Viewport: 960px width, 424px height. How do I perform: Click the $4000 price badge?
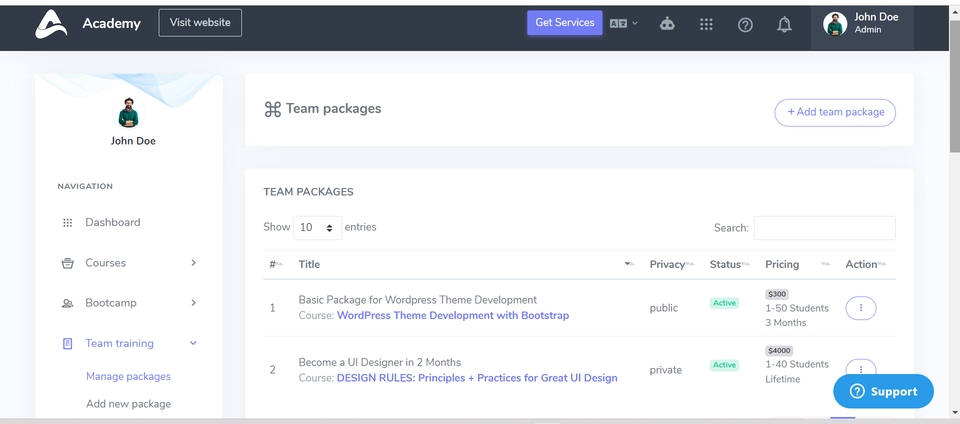click(x=779, y=351)
